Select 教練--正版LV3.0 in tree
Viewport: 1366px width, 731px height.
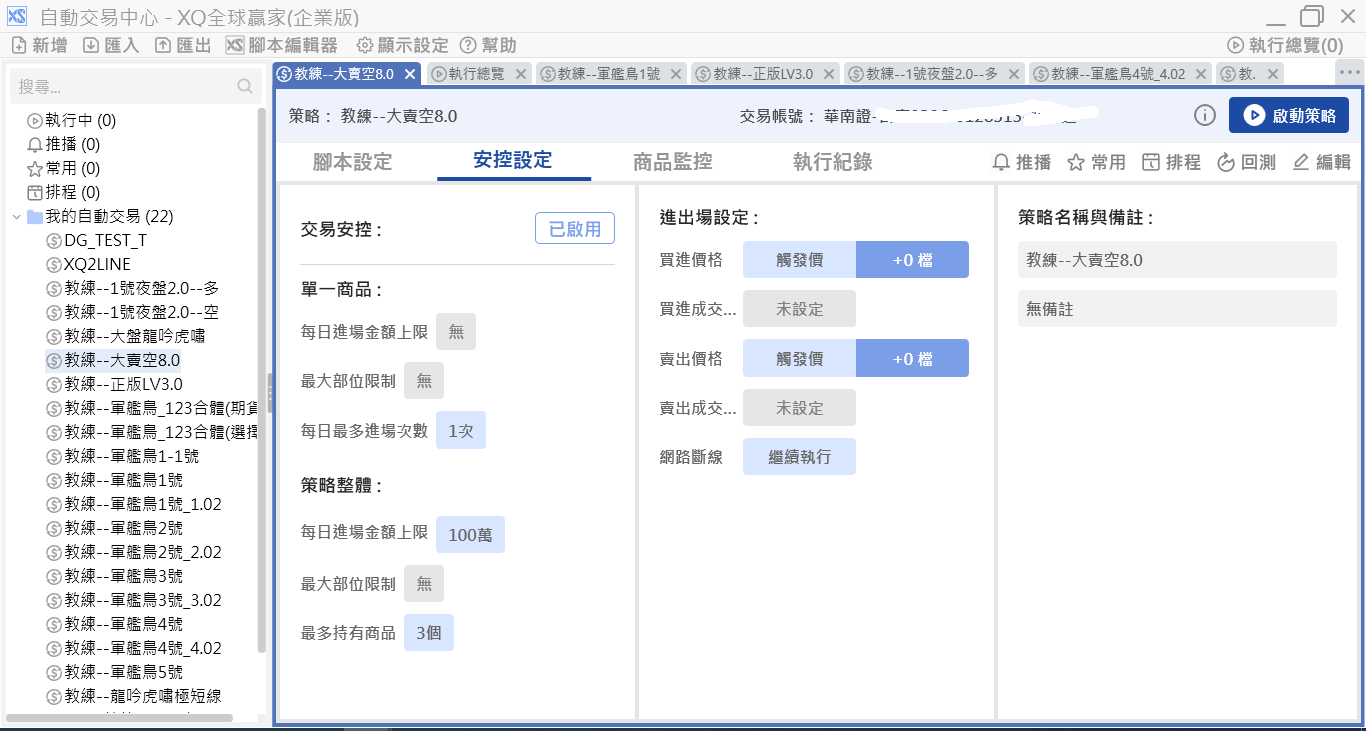pos(114,384)
